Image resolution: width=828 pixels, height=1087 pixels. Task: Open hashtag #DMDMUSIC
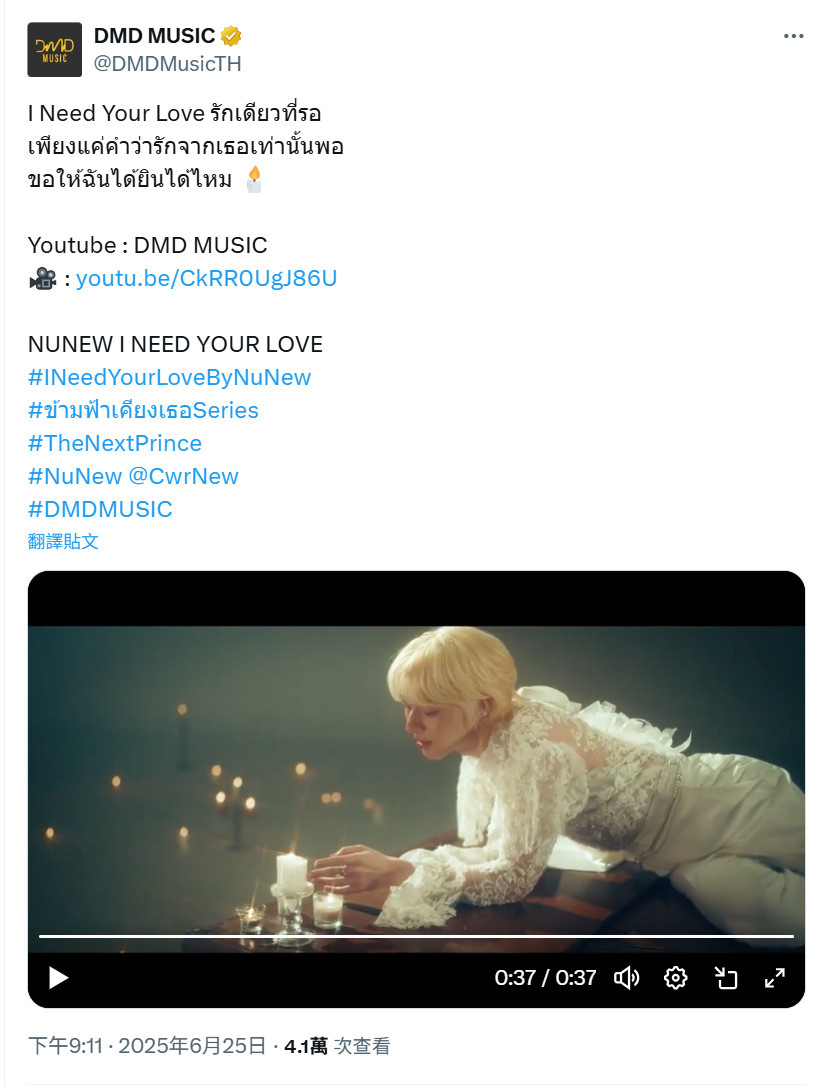(100, 509)
